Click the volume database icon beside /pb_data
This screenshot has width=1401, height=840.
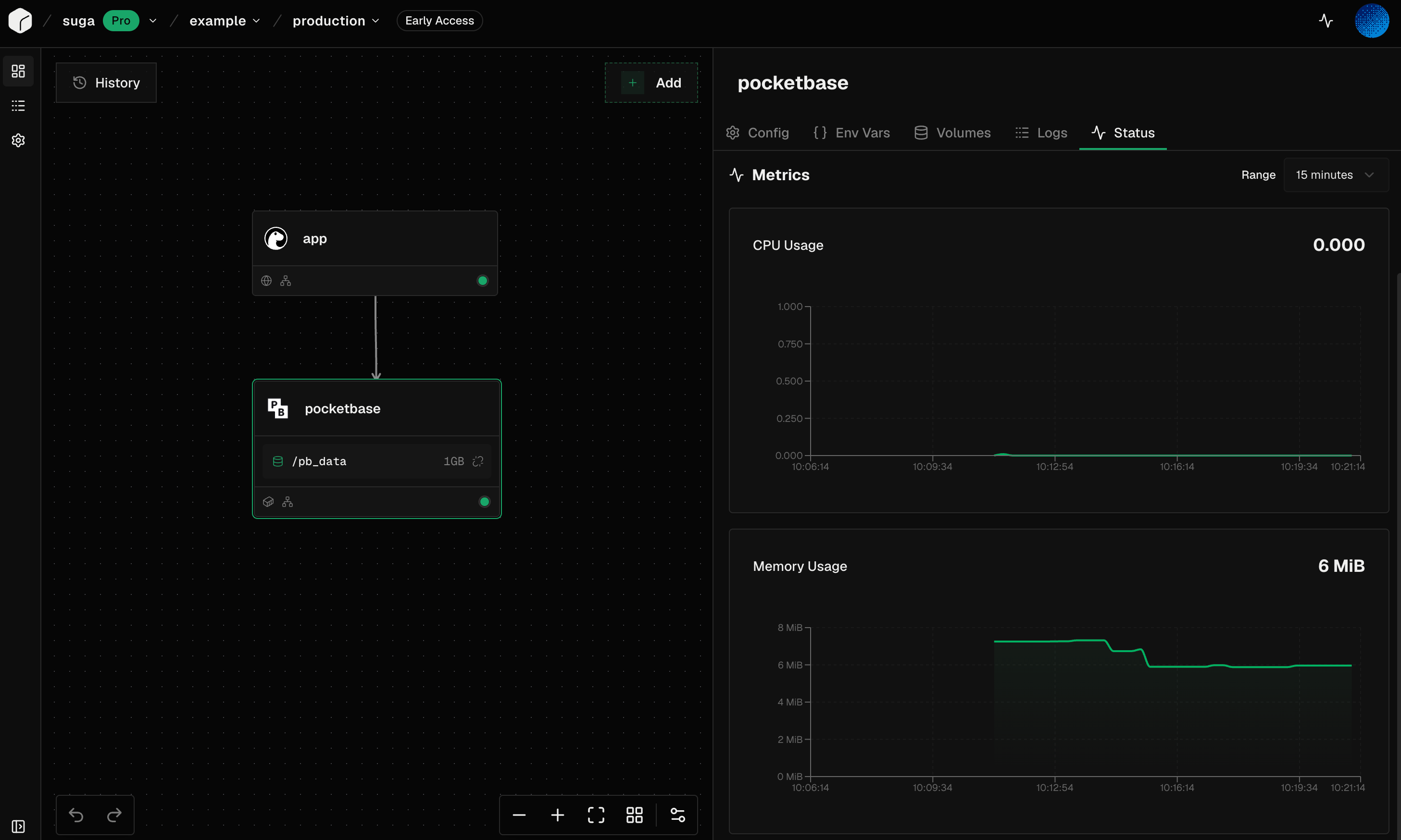(277, 461)
